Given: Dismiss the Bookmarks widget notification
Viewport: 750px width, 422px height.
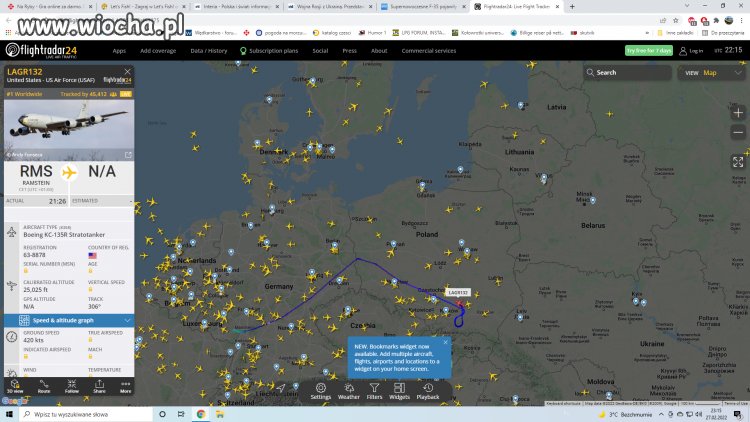Looking at the screenshot, I should point(445,343).
